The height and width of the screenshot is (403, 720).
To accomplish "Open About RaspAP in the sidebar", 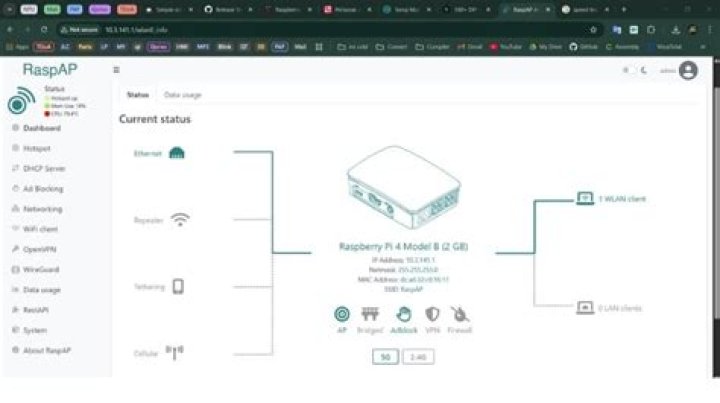I will click(42, 350).
